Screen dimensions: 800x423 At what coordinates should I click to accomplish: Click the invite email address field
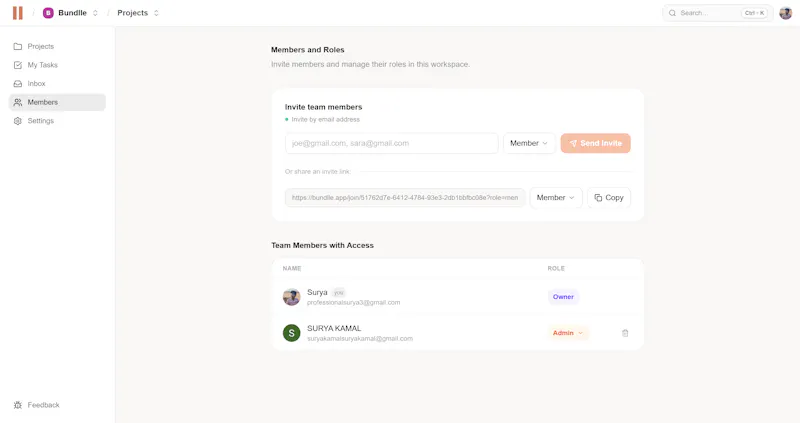pyautogui.click(x=391, y=143)
